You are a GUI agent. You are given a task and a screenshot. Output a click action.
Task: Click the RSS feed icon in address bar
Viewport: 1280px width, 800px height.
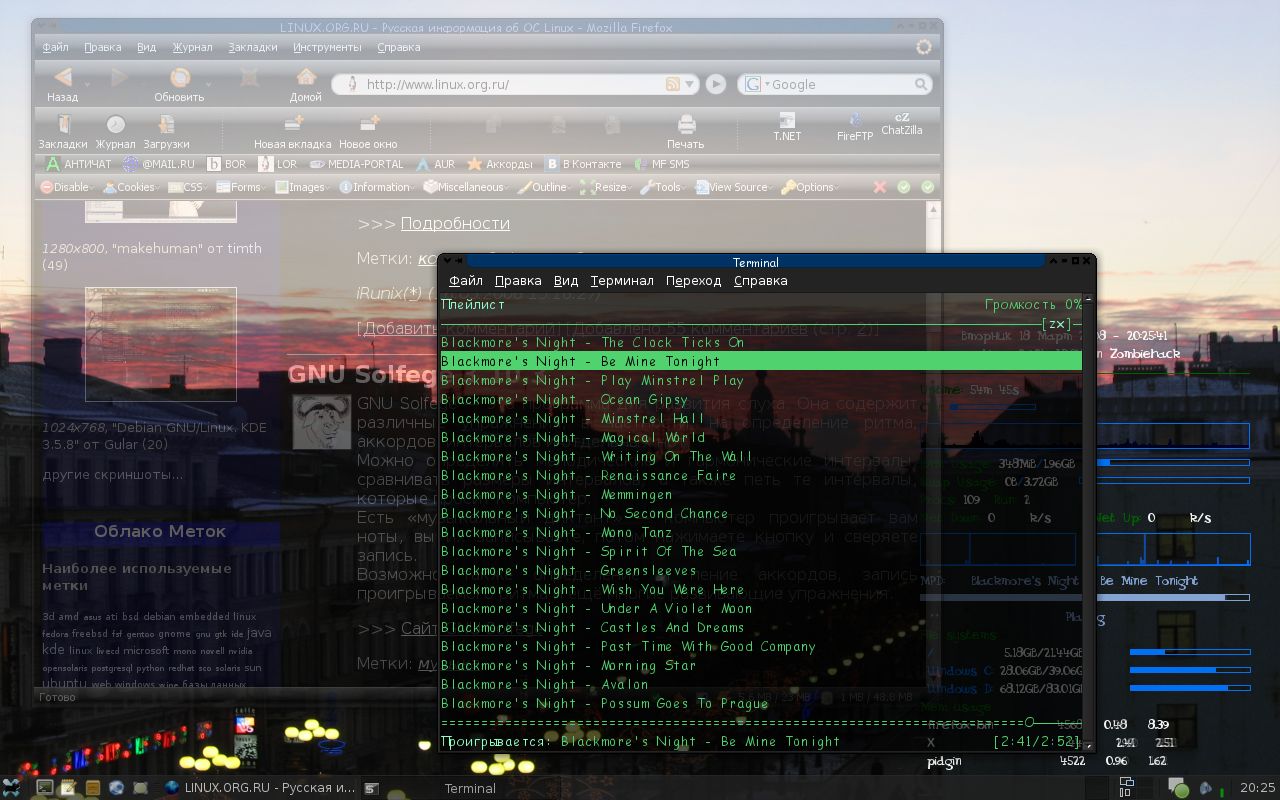[674, 84]
